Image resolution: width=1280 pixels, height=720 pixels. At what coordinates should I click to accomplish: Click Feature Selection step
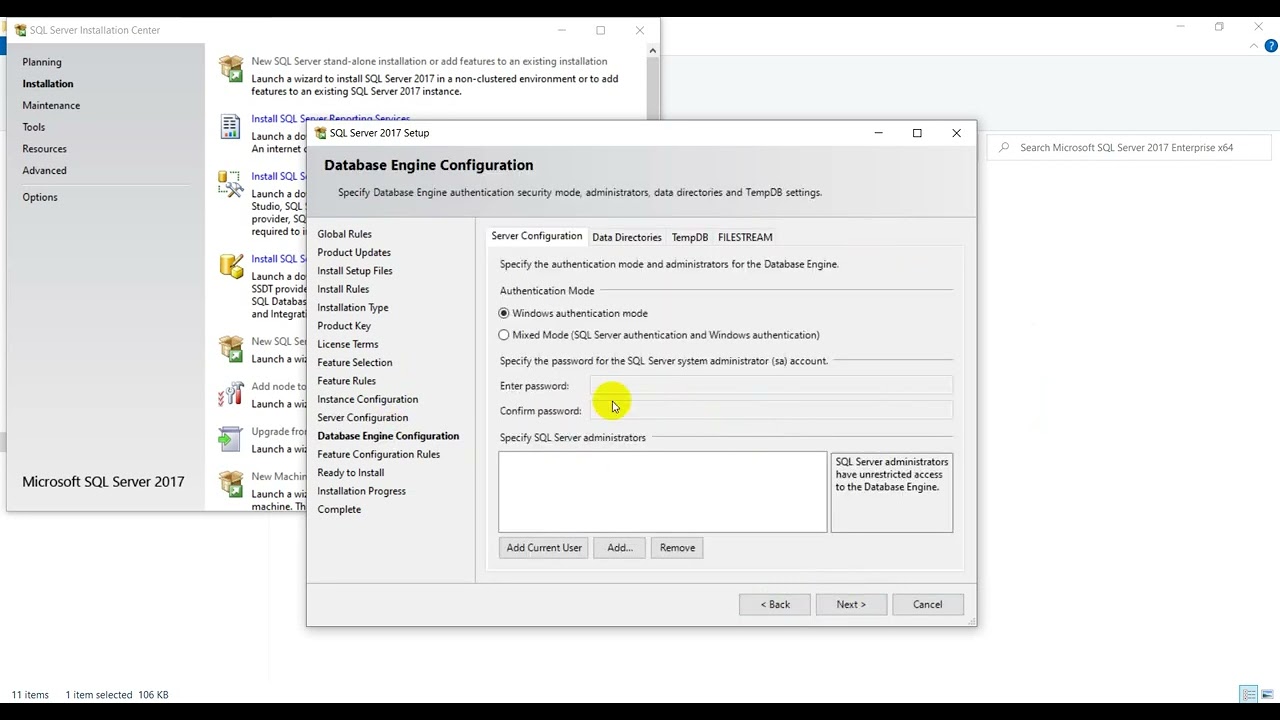point(355,363)
